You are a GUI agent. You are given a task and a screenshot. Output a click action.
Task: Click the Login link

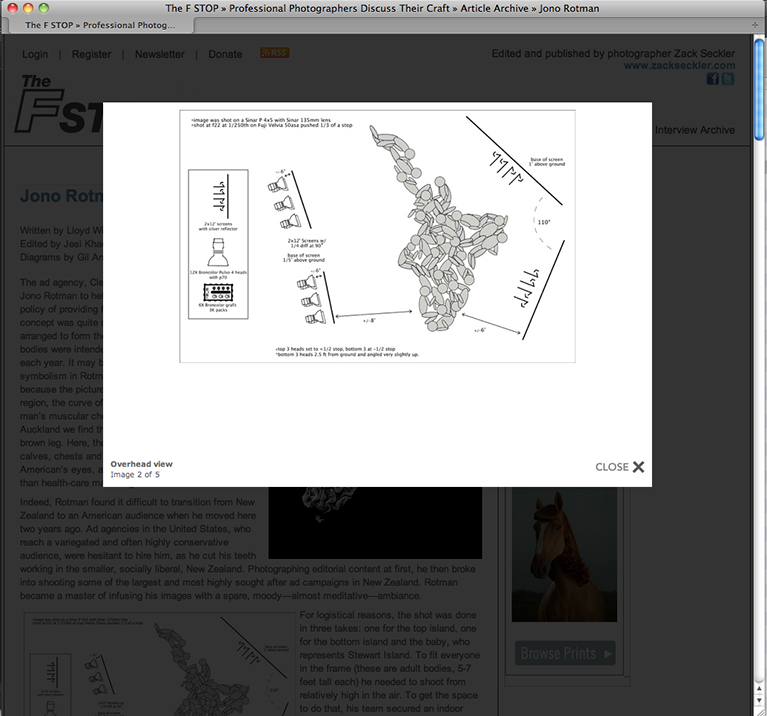tap(35, 54)
